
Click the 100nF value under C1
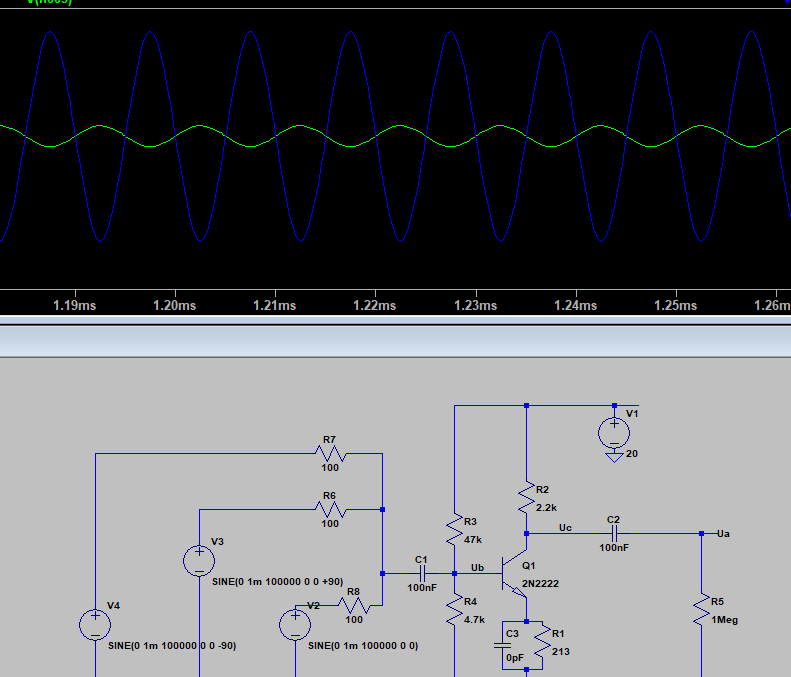click(422, 588)
